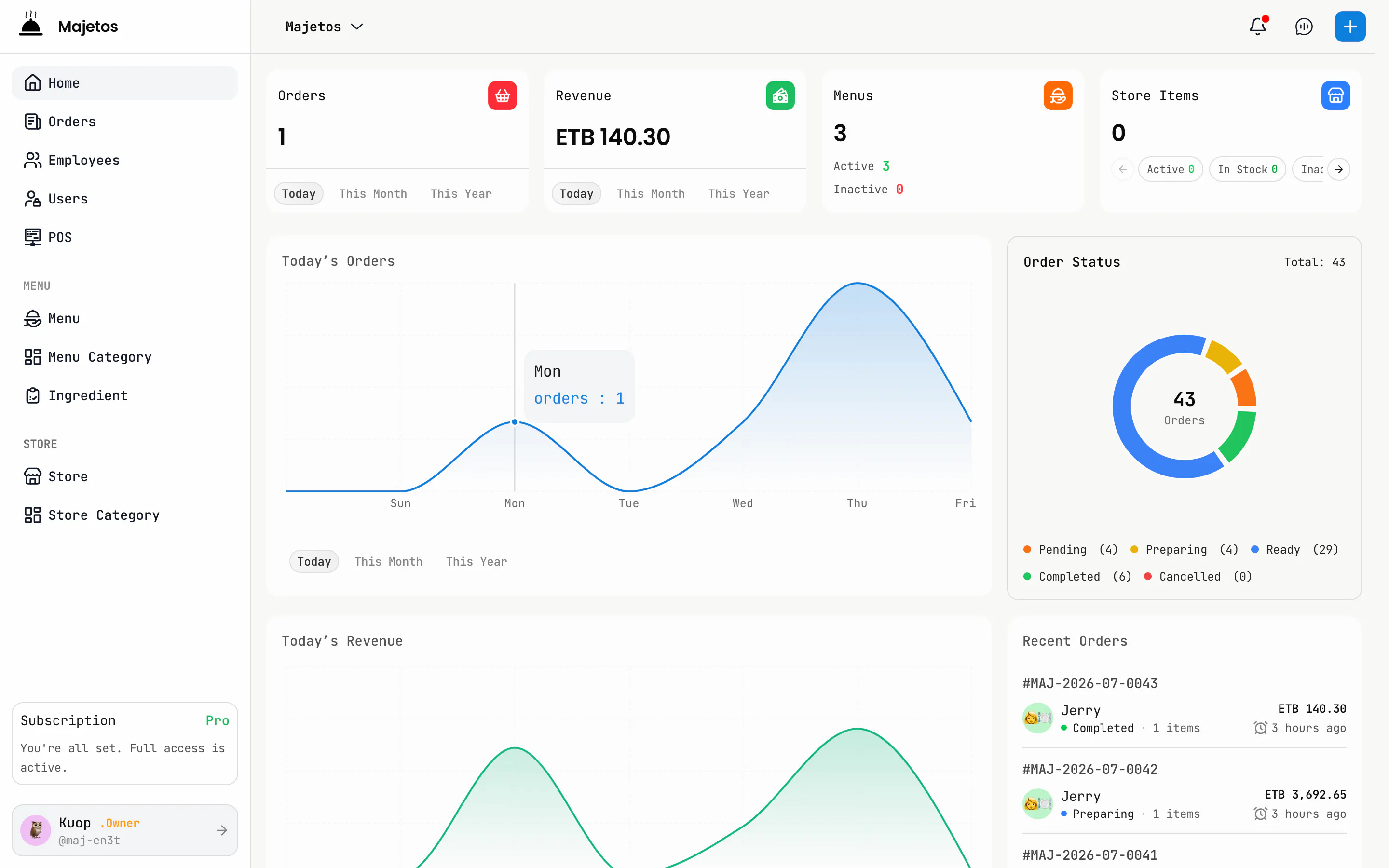This screenshot has width=1389, height=868.
Task: Click the red basket Orders icon
Action: click(x=502, y=95)
